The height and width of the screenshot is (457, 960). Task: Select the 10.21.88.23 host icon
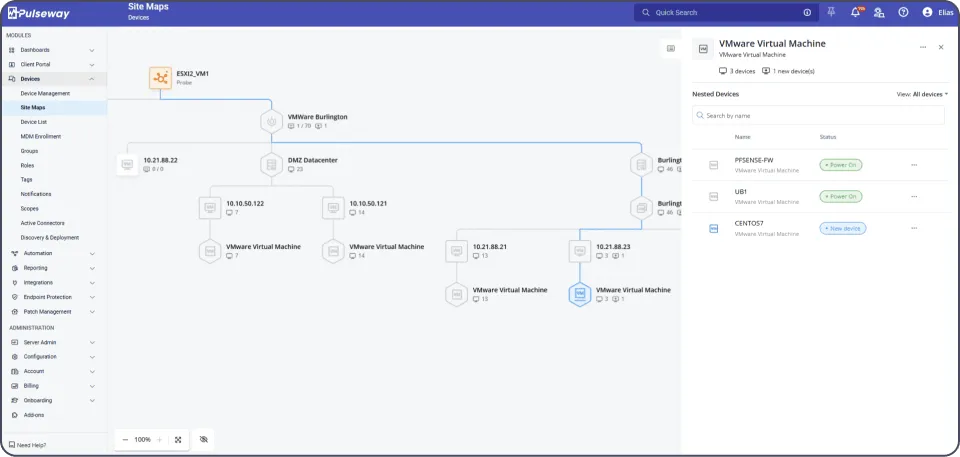[x=580, y=251]
